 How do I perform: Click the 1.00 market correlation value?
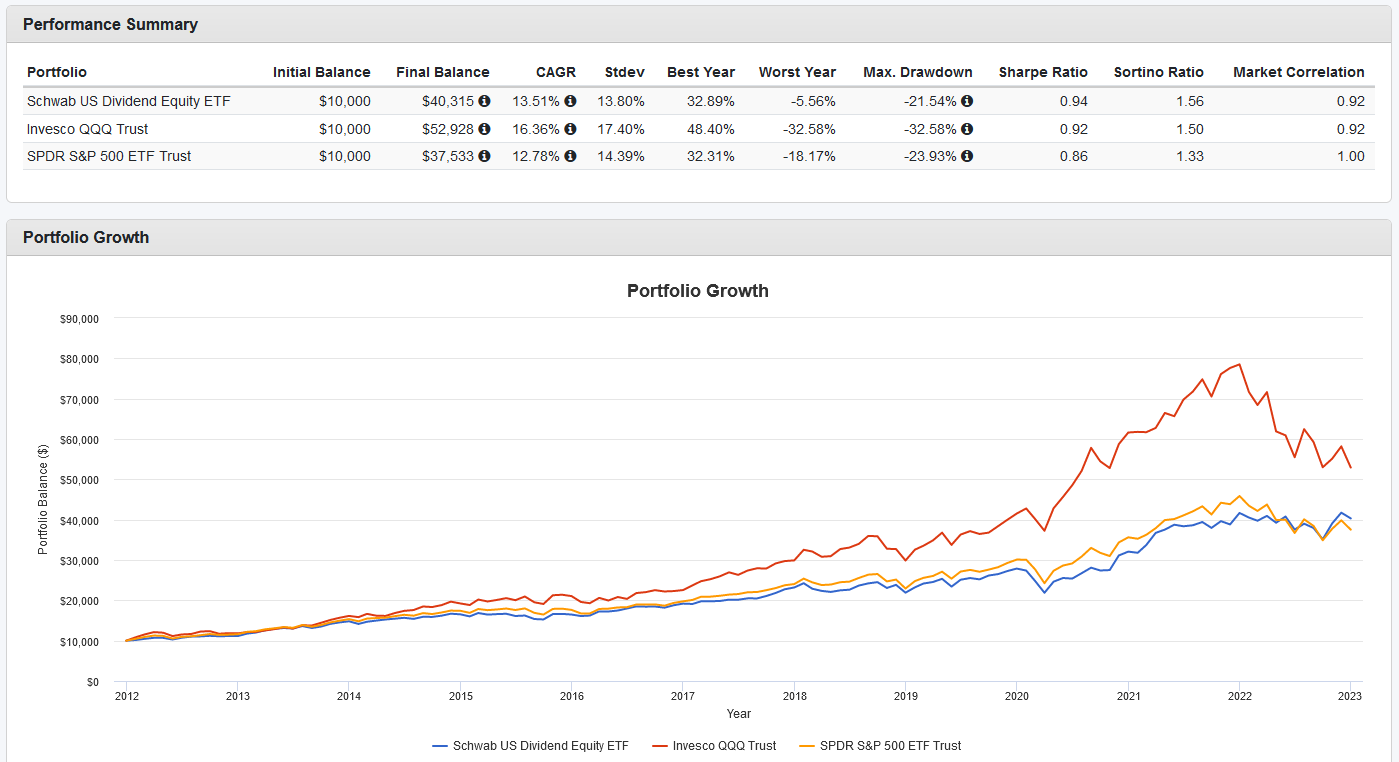click(x=1351, y=156)
